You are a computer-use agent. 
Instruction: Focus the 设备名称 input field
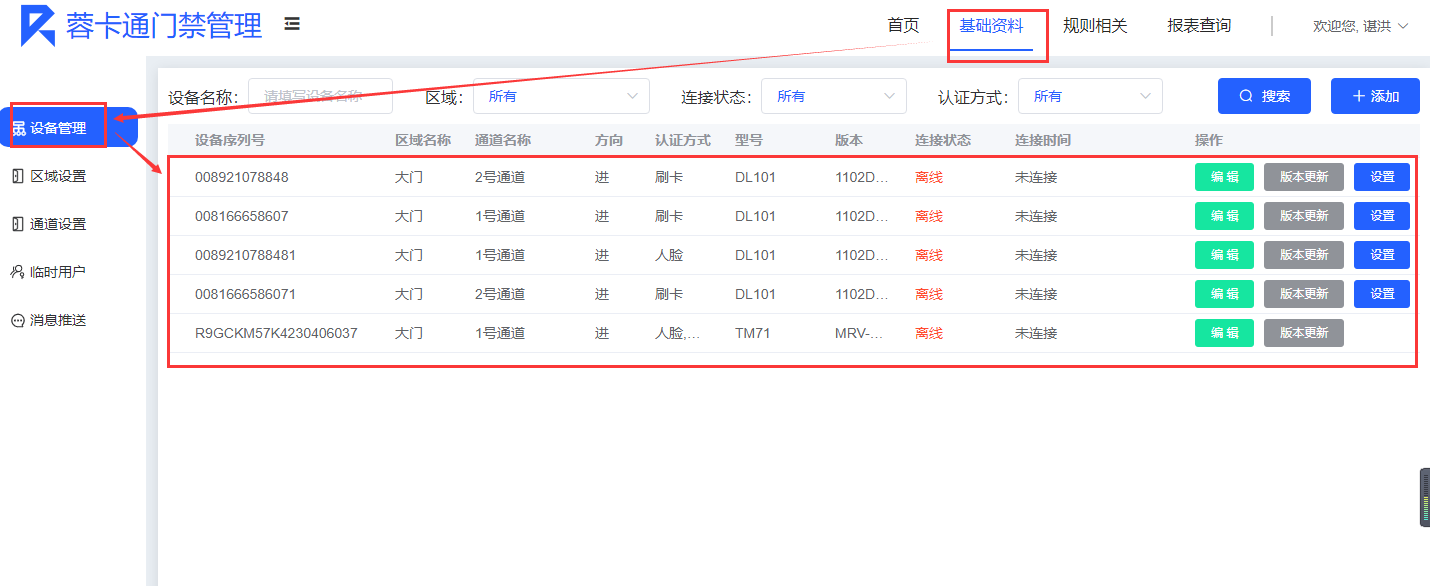(320, 96)
